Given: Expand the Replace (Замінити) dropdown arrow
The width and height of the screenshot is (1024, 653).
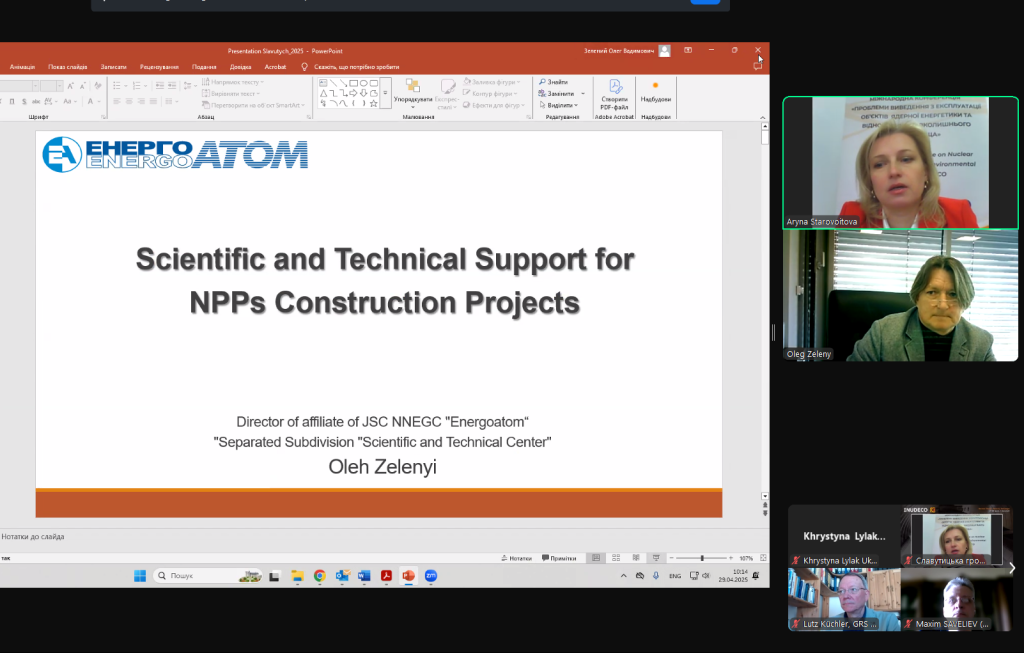Looking at the screenshot, I should [583, 94].
